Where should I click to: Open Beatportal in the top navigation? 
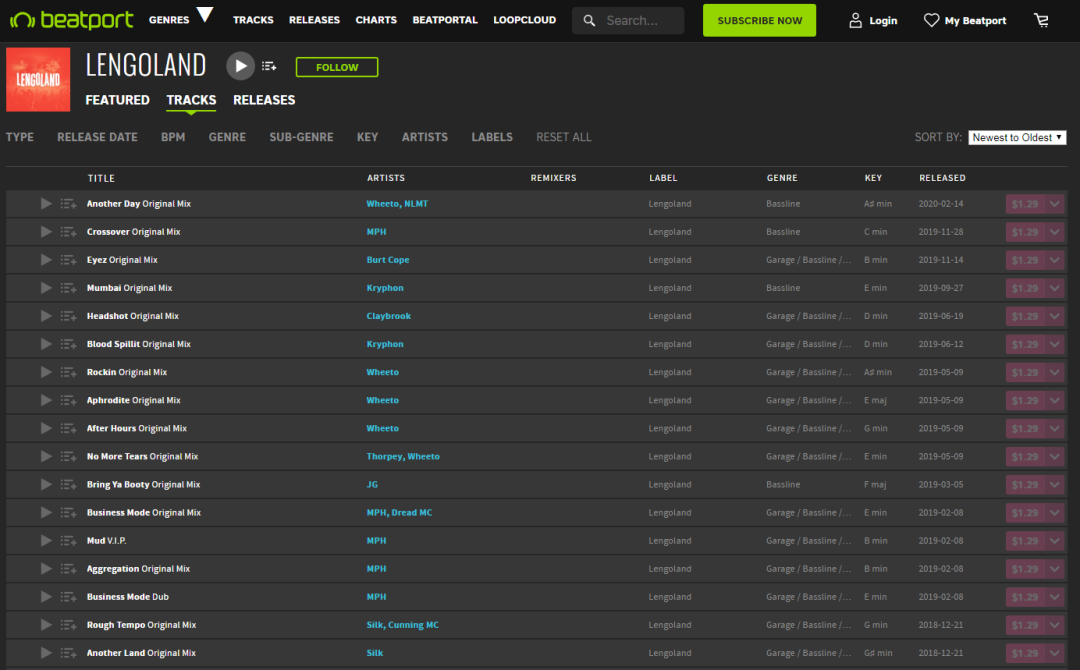[445, 20]
